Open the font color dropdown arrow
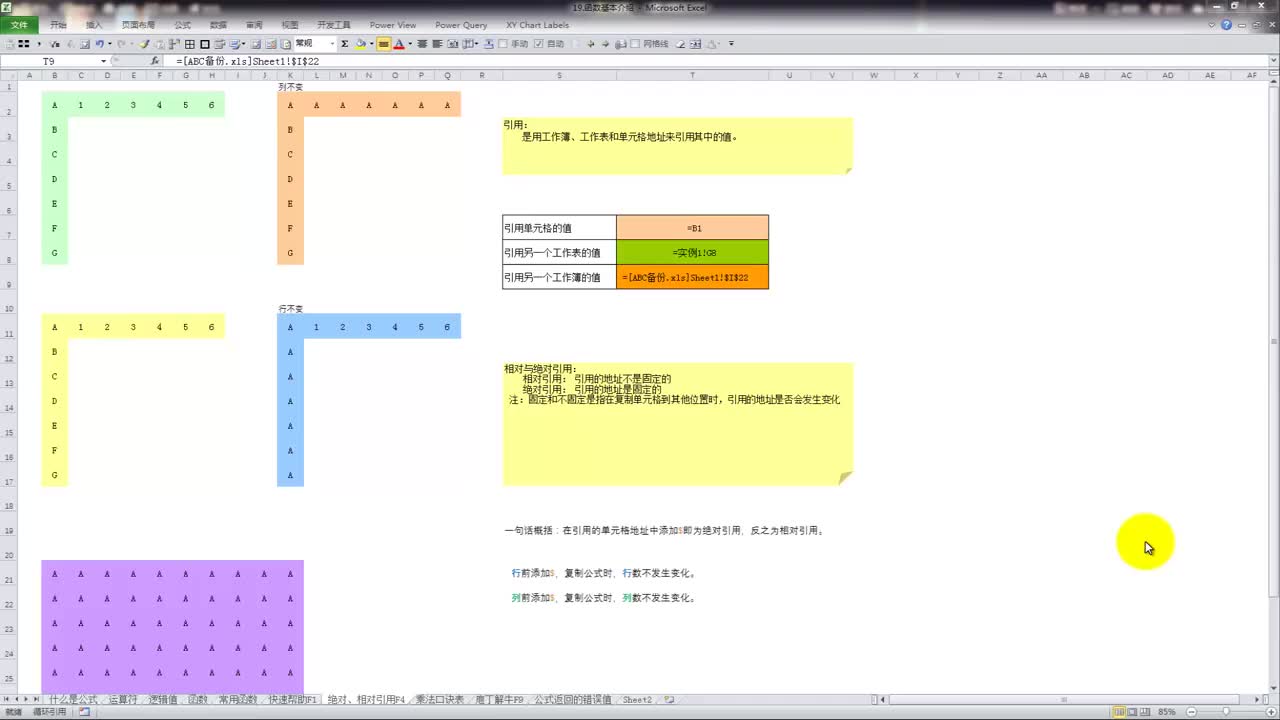Screen dimensions: 1280x720 [x=409, y=44]
